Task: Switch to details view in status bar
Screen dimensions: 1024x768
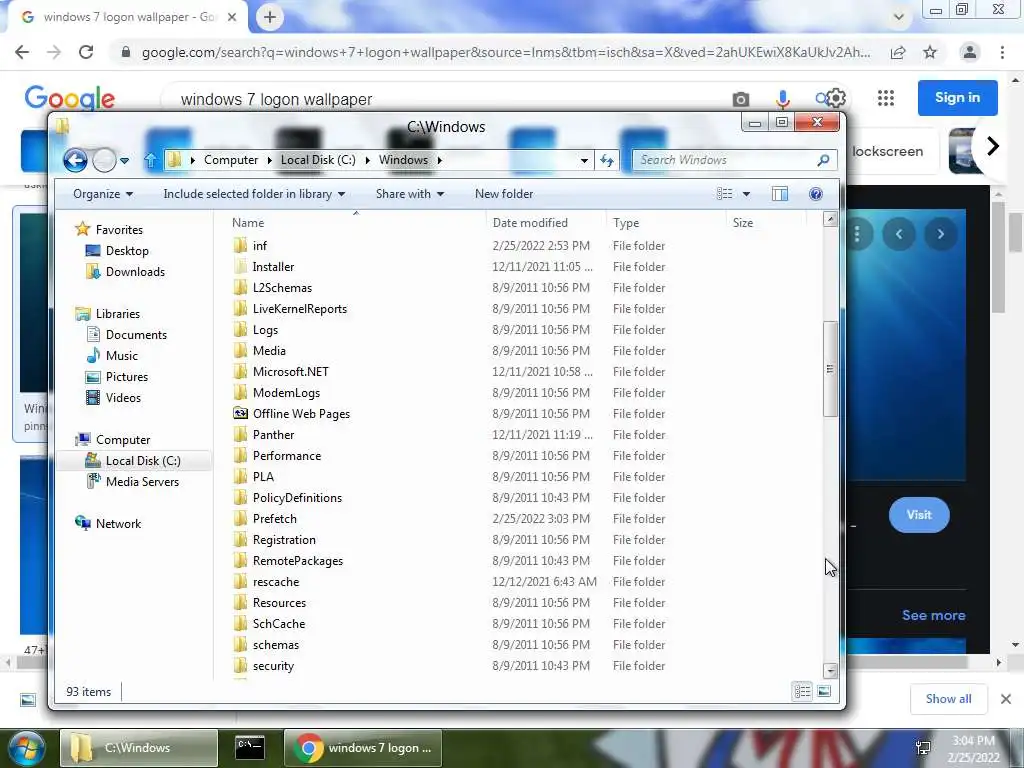Action: tap(803, 691)
